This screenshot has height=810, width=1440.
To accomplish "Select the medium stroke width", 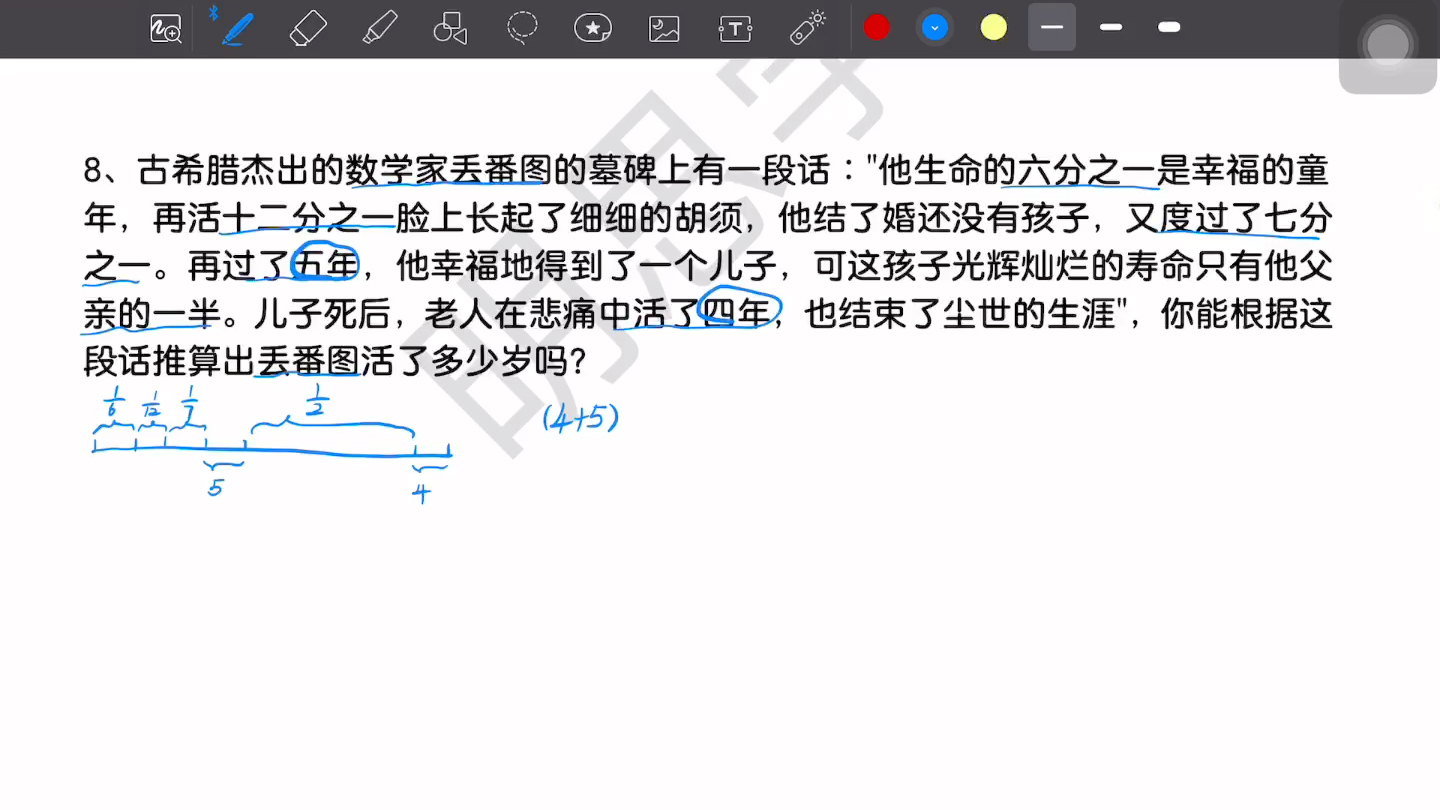I will tap(1111, 27).
